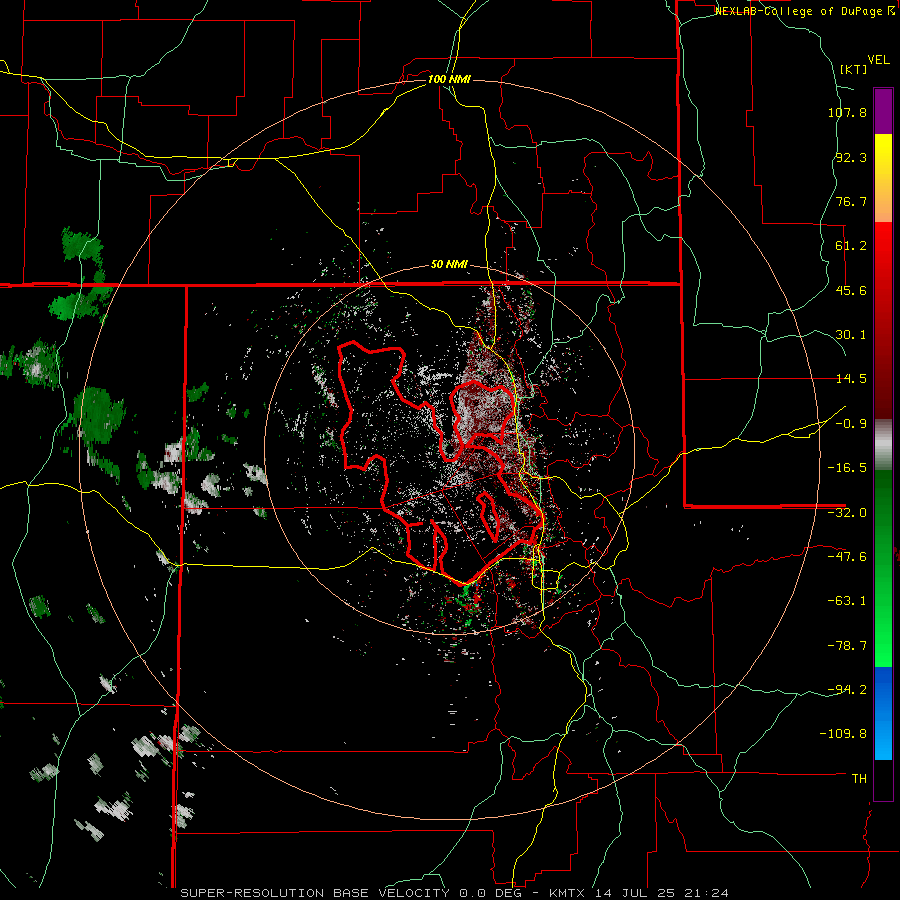
Task: Click the VEL legend title
Action: pyautogui.click(x=879, y=60)
